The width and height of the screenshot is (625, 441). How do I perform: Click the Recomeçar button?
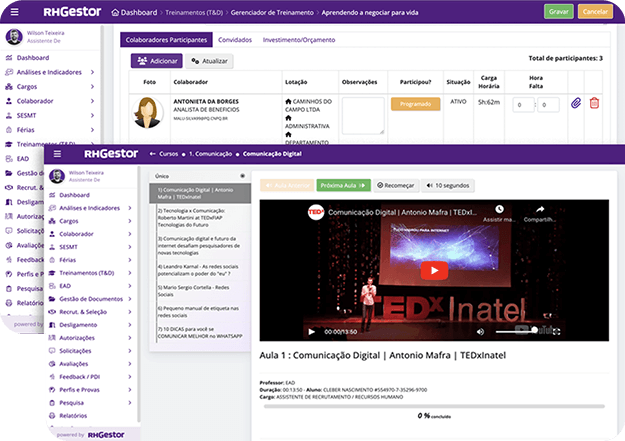(396, 185)
